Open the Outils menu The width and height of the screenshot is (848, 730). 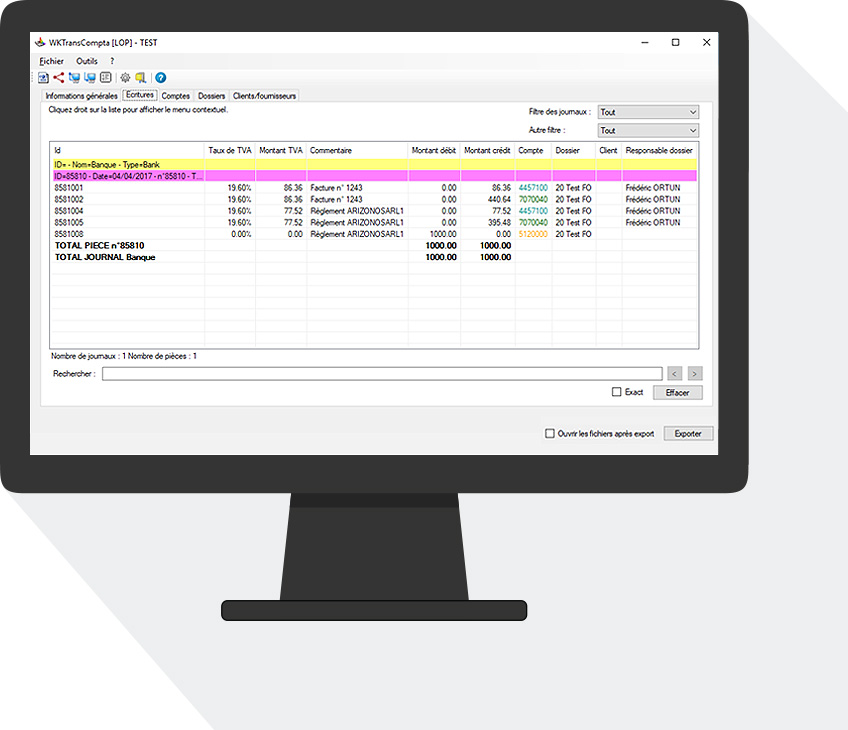(87, 61)
